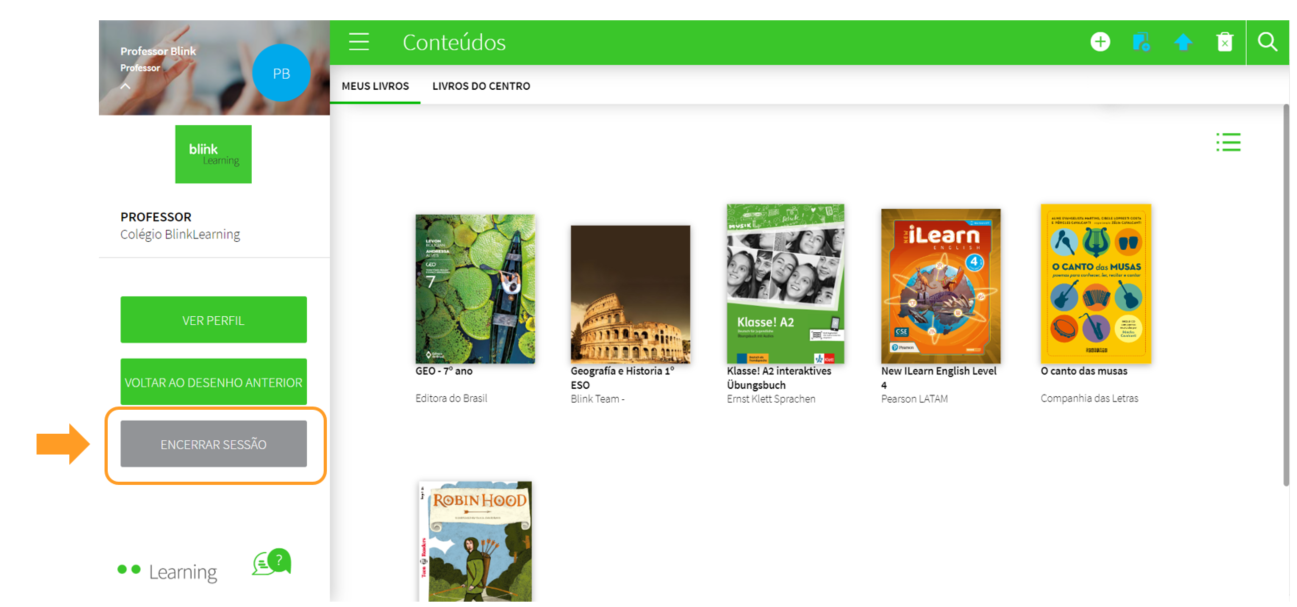Switch to list view icon
This screenshot has width=1297, height=607.
(x=1228, y=143)
